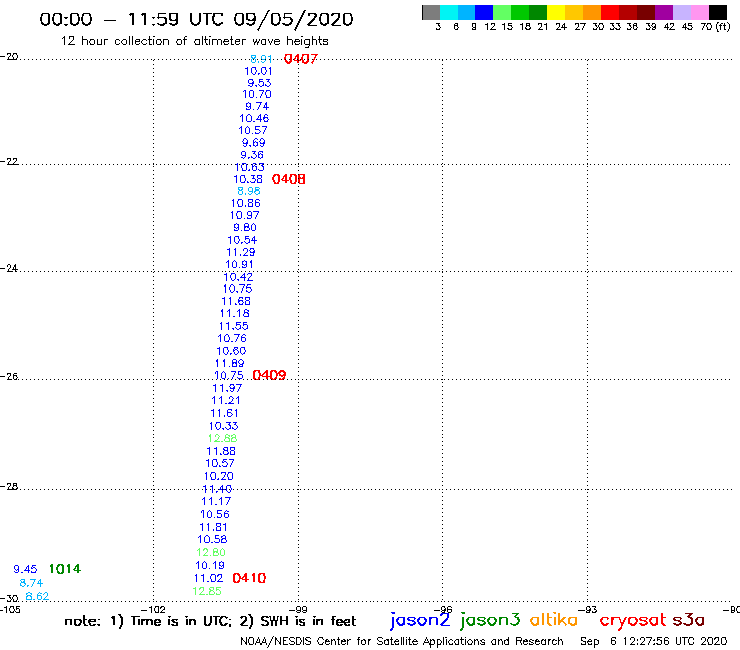Screen dimensions: 740x650
Task: Click the note 'SWH is in feet'
Action: coord(308,621)
